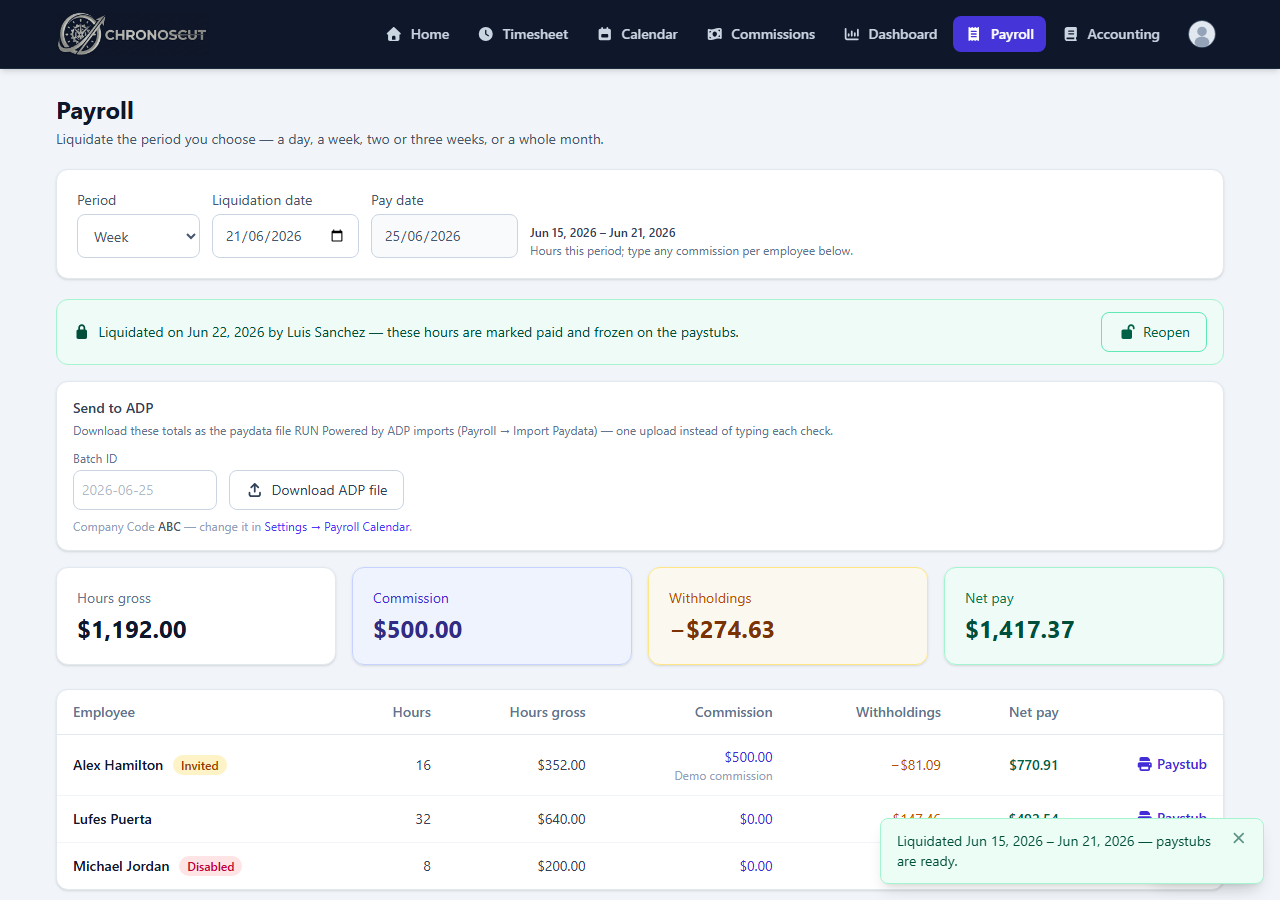Open the Calendar nav item
Image resolution: width=1280 pixels, height=900 pixels.
[638, 34]
